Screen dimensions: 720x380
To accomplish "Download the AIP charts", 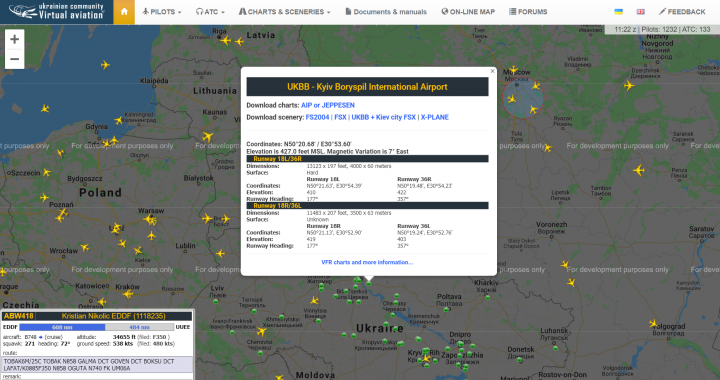I will tap(306, 105).
